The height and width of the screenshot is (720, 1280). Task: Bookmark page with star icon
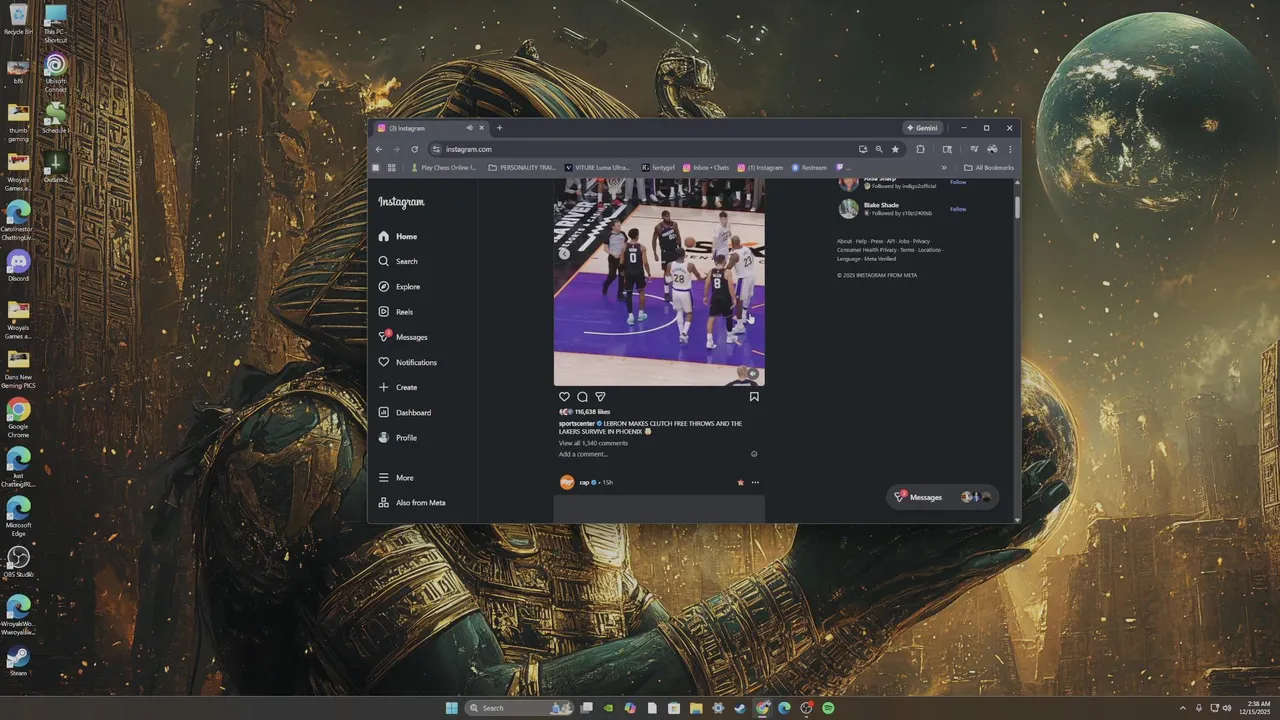pos(895,149)
